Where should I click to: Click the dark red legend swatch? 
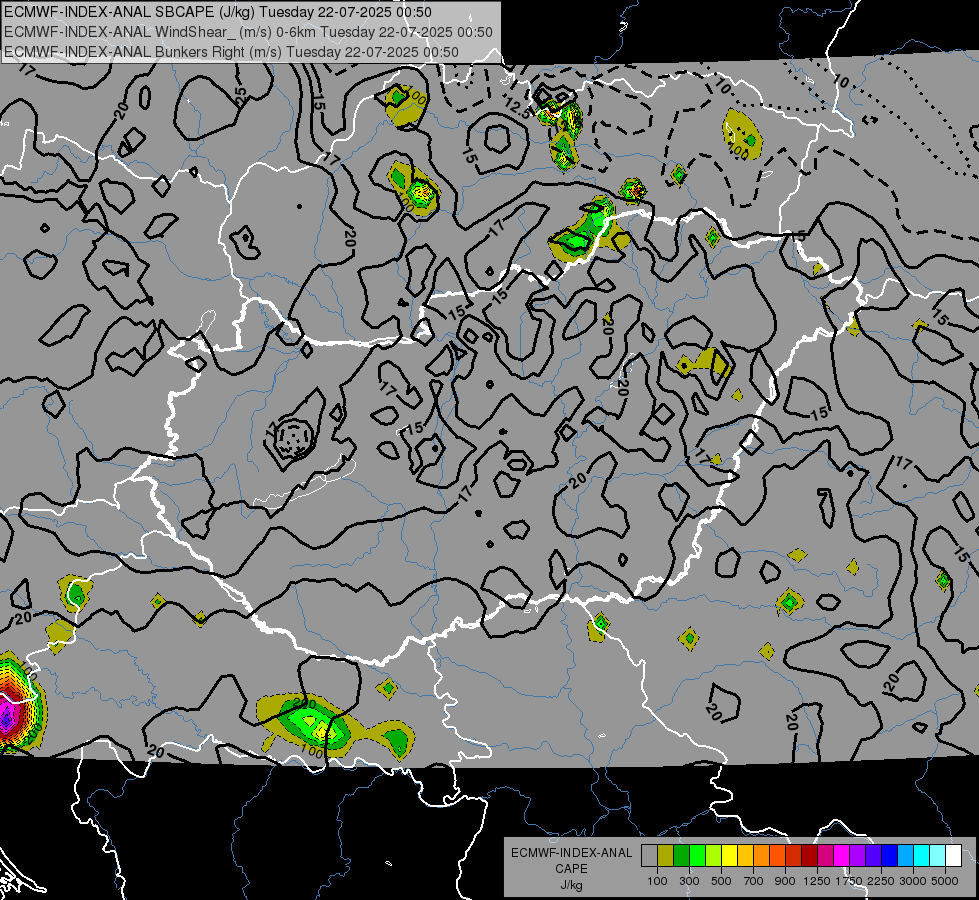(810, 856)
